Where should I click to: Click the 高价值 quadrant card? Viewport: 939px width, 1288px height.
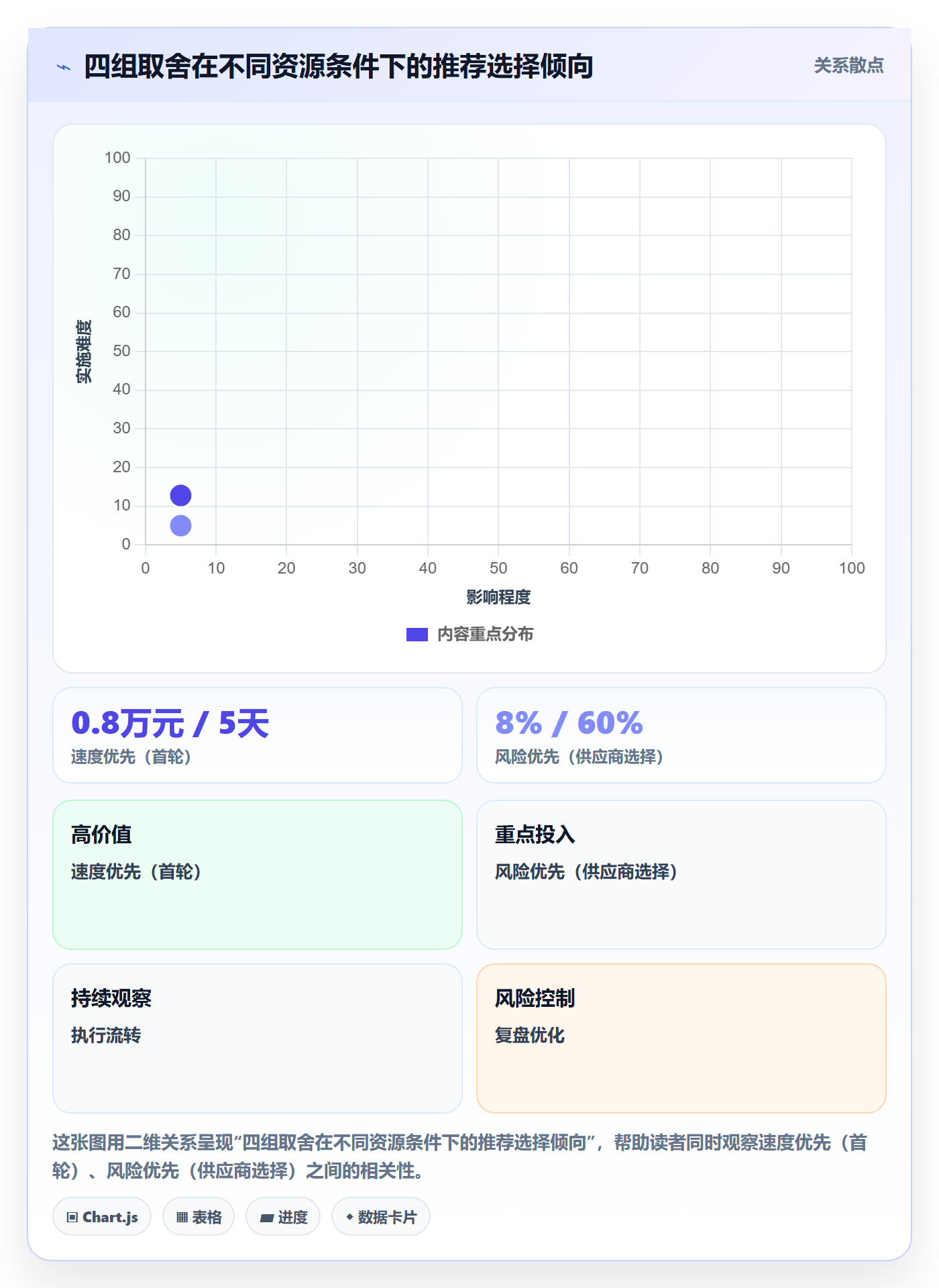[258, 875]
